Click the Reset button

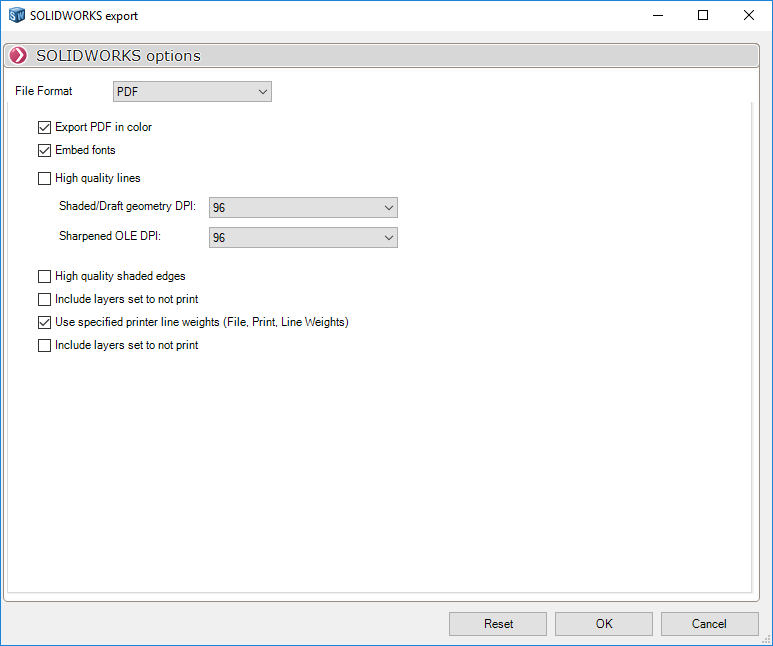498,624
